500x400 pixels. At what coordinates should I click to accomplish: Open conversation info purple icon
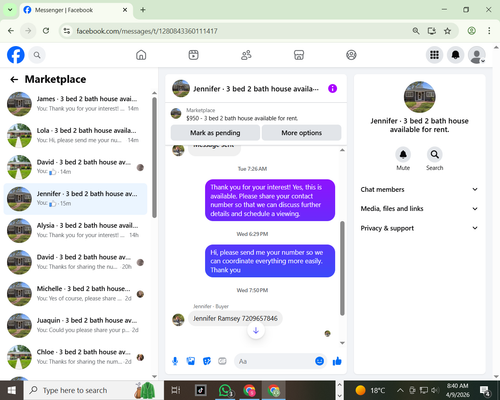click(x=332, y=89)
